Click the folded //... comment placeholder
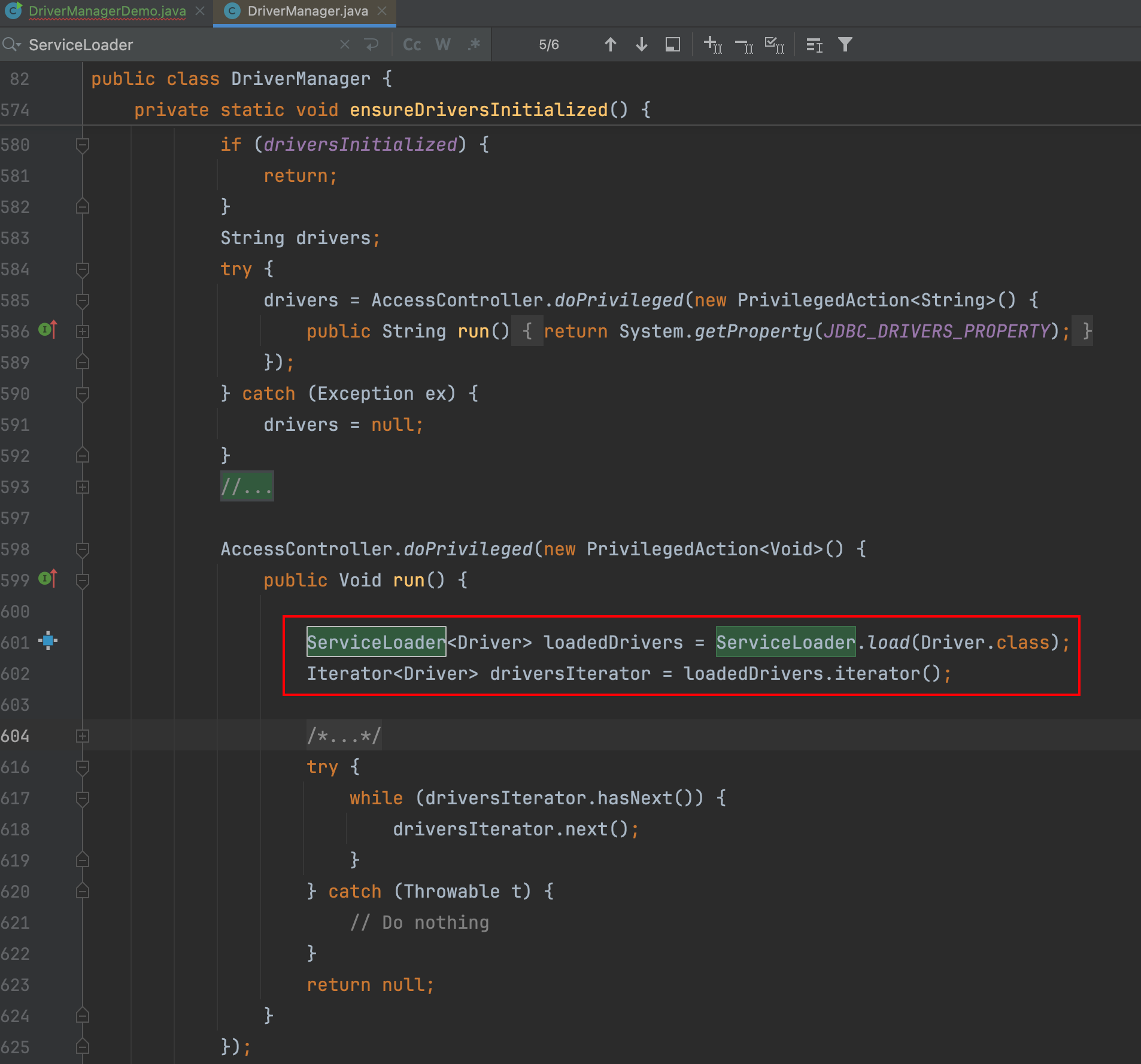The image size is (1141, 1064). 247,487
